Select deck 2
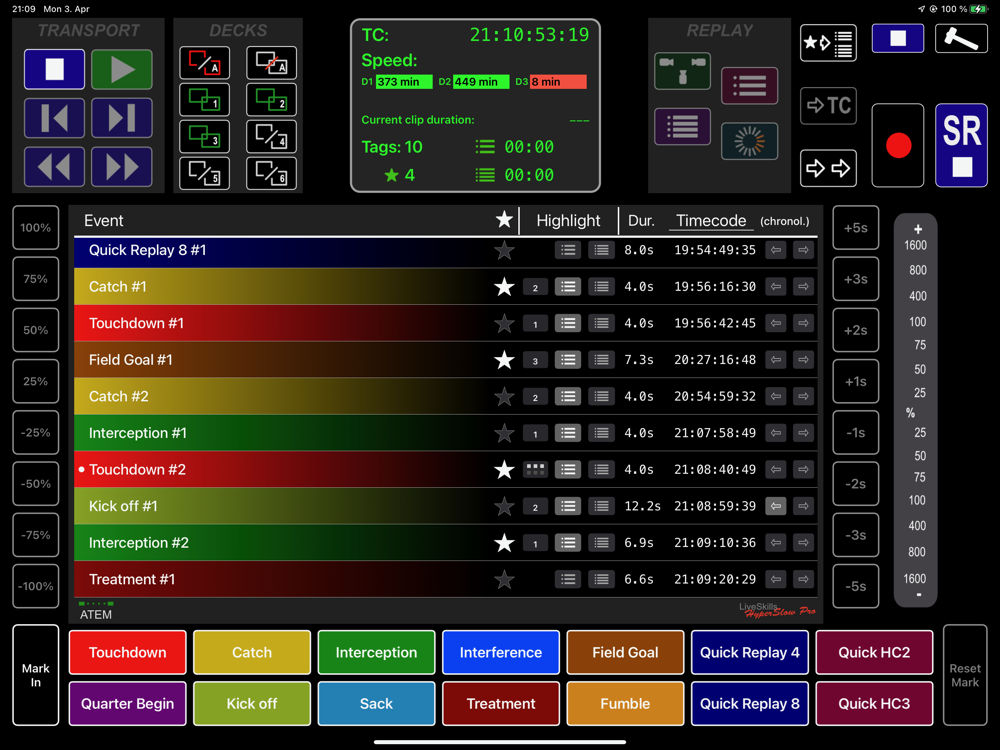 (272, 99)
